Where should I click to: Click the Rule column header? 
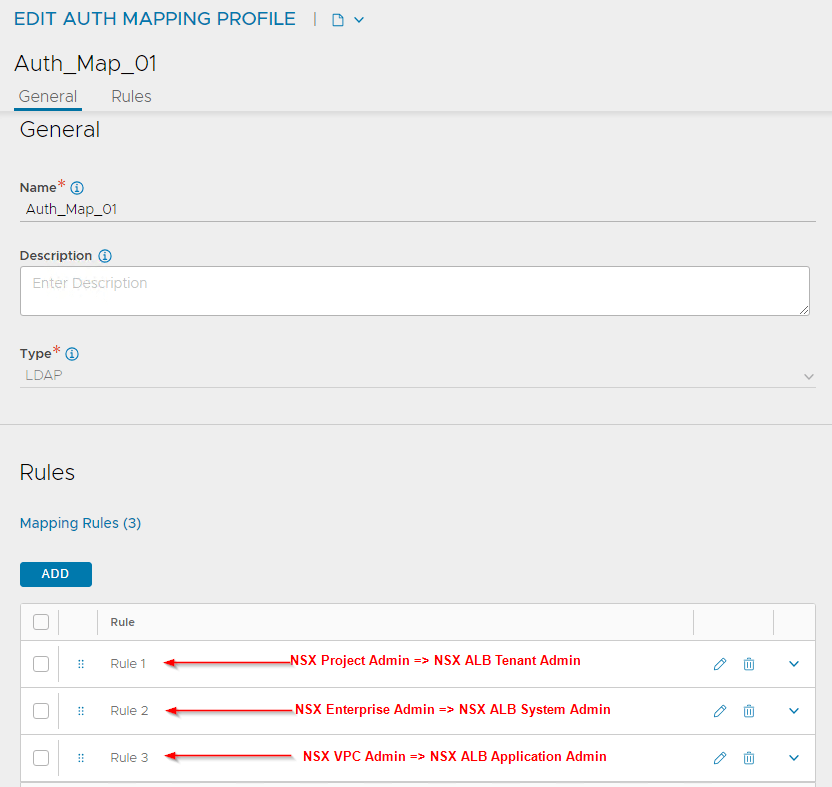click(x=123, y=622)
